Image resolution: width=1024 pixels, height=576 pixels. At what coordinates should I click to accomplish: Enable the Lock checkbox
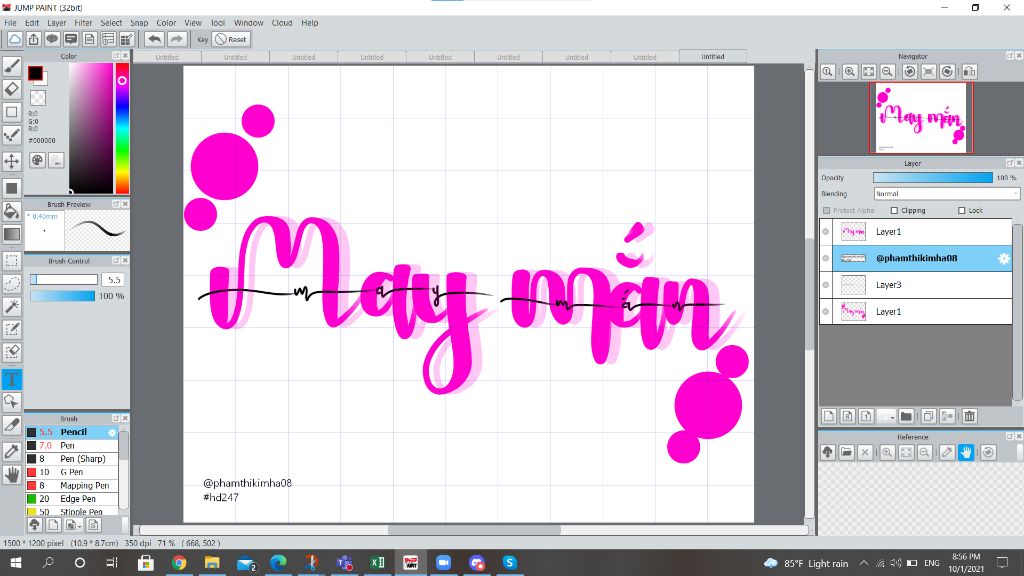pos(961,210)
